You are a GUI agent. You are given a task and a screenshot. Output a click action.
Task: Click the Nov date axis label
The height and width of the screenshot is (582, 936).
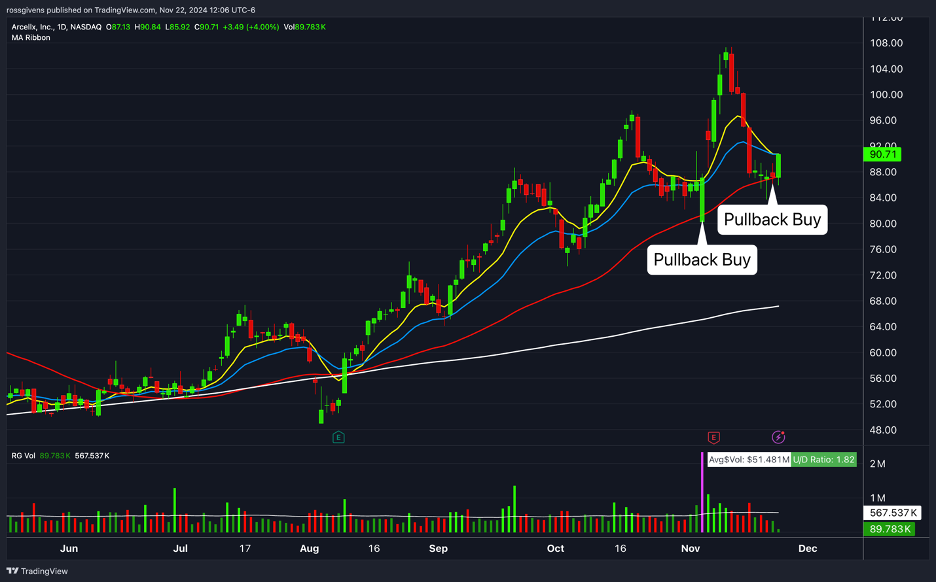(x=690, y=548)
